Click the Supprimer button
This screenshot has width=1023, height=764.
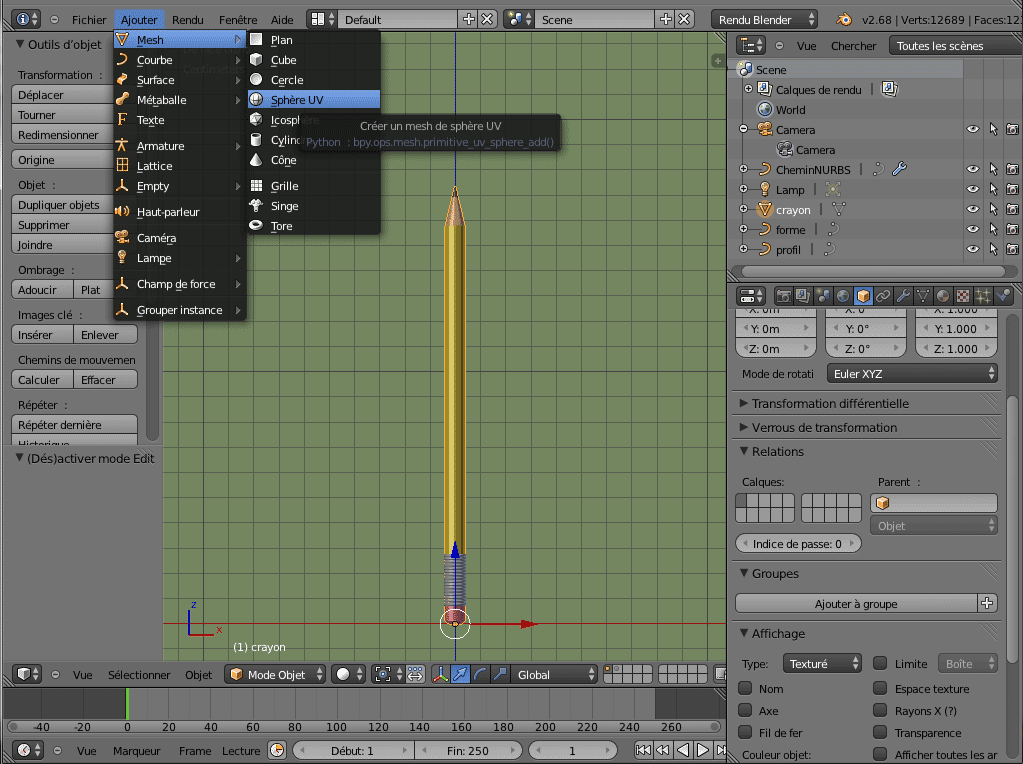pyautogui.click(x=63, y=225)
